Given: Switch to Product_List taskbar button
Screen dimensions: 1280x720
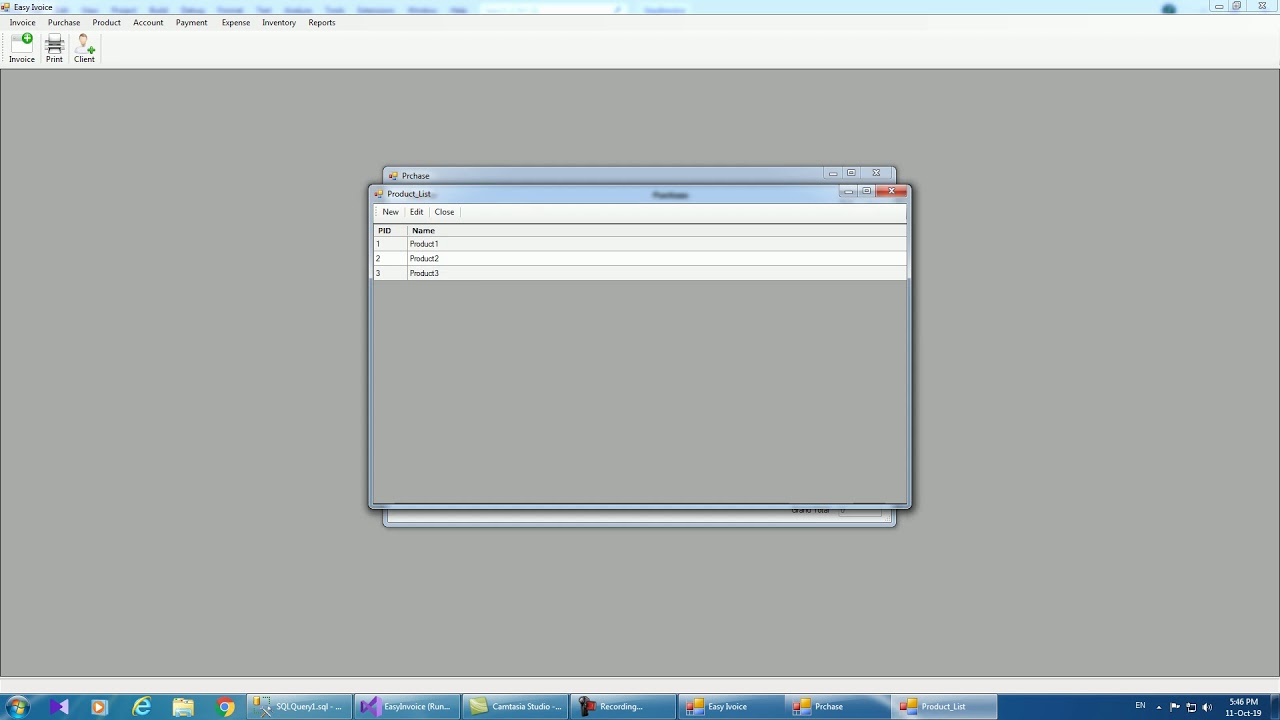Looking at the screenshot, I should tap(946, 707).
